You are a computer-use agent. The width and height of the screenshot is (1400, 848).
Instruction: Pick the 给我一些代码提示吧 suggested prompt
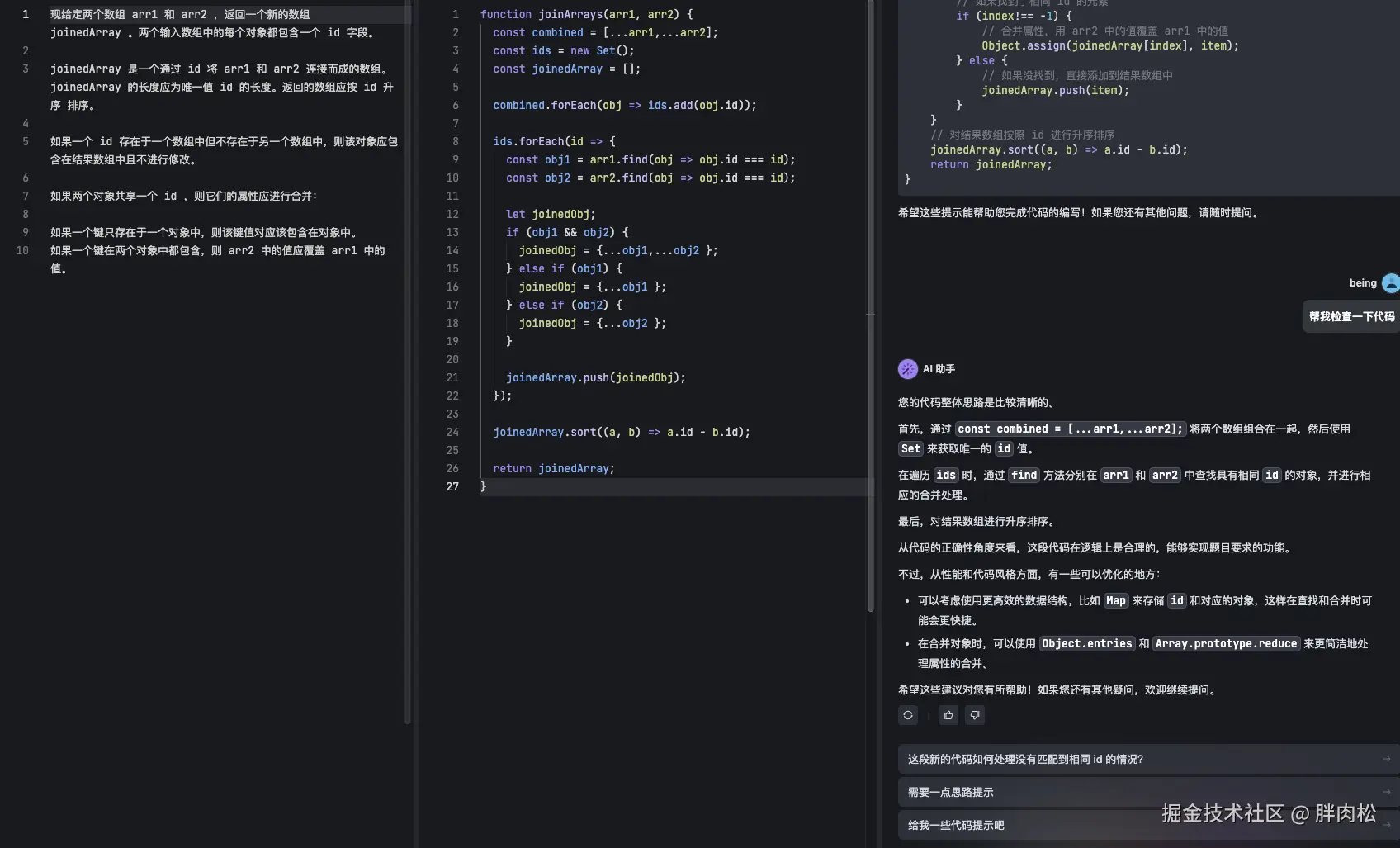[x=956, y=825]
